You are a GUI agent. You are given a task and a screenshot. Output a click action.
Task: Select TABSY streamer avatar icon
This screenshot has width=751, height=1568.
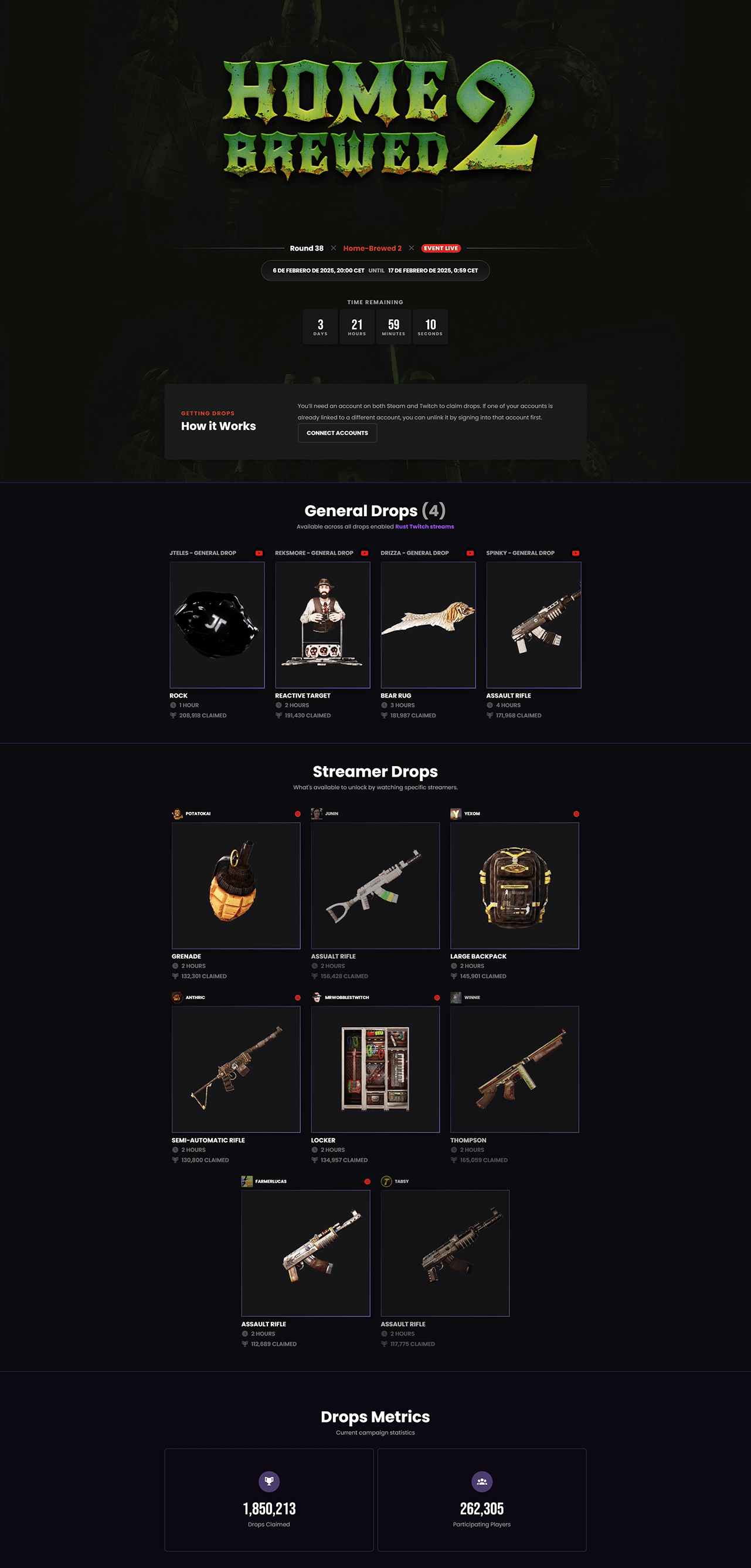point(386,1181)
